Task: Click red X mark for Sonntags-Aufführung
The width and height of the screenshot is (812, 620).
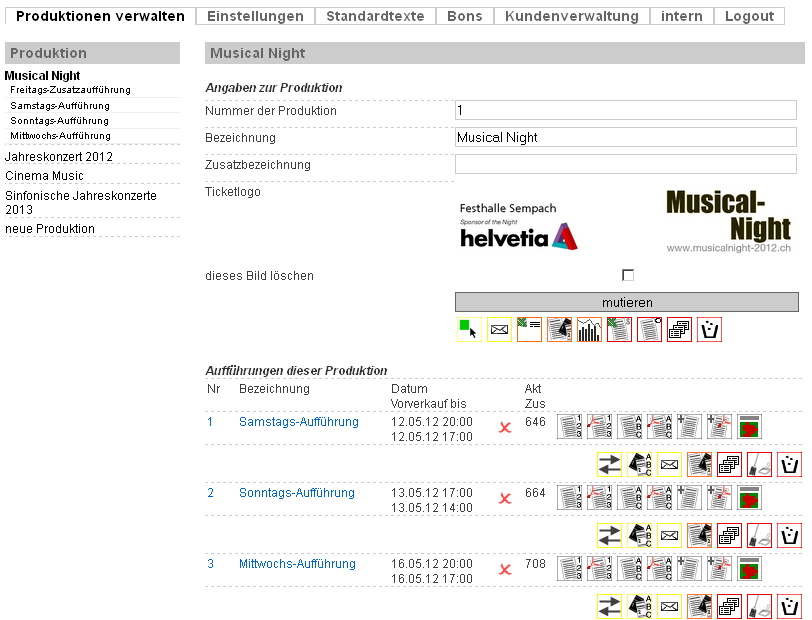Action: tap(505, 499)
